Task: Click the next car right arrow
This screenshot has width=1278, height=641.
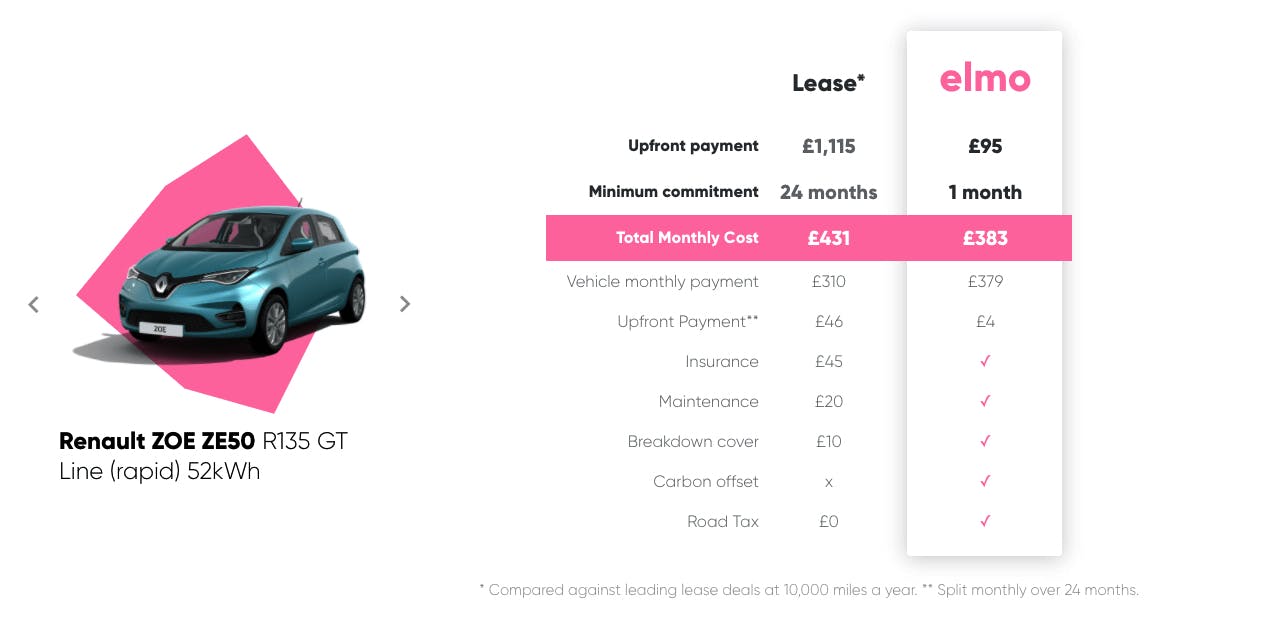Action: (x=405, y=304)
